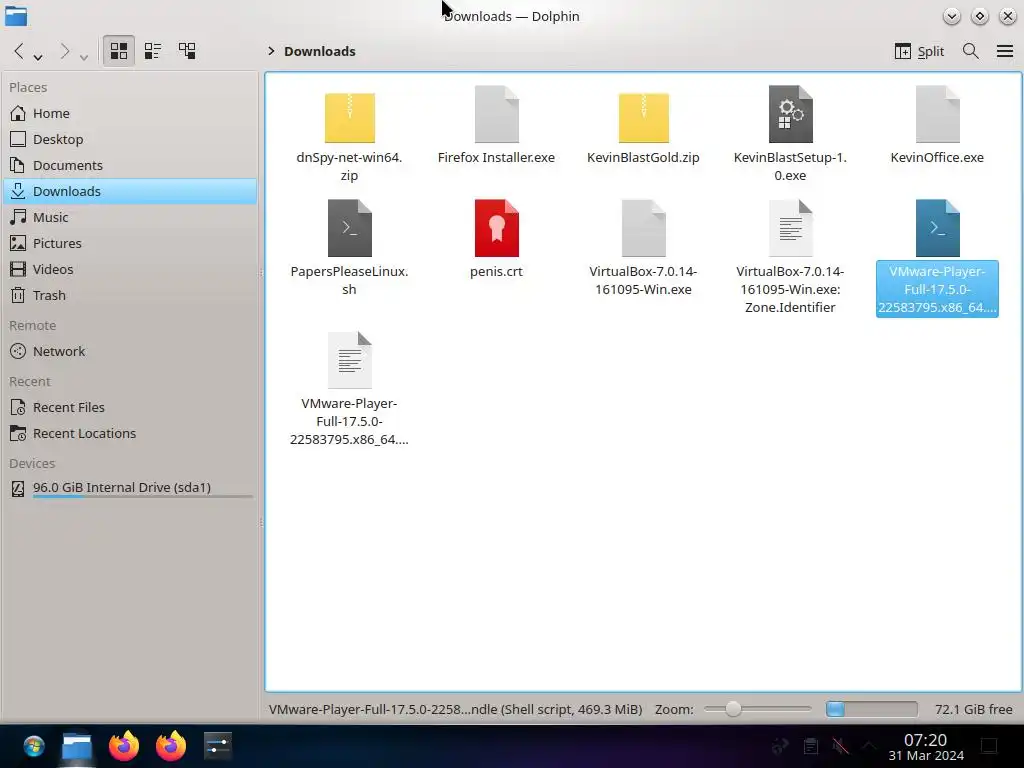This screenshot has width=1024, height=768.
Task: Switch to Details tree view mode
Action: click(x=187, y=51)
